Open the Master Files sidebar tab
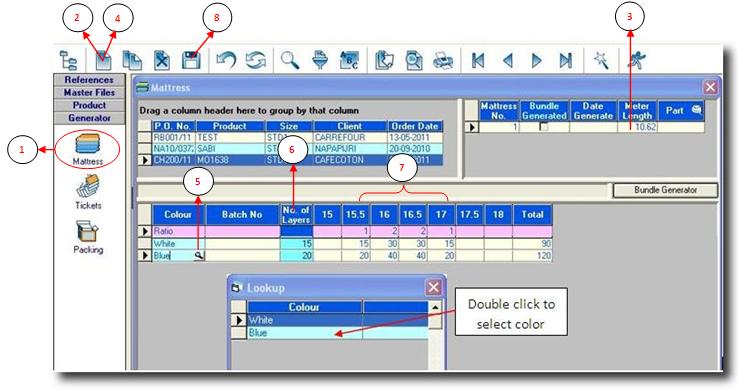 pyautogui.click(x=89, y=93)
